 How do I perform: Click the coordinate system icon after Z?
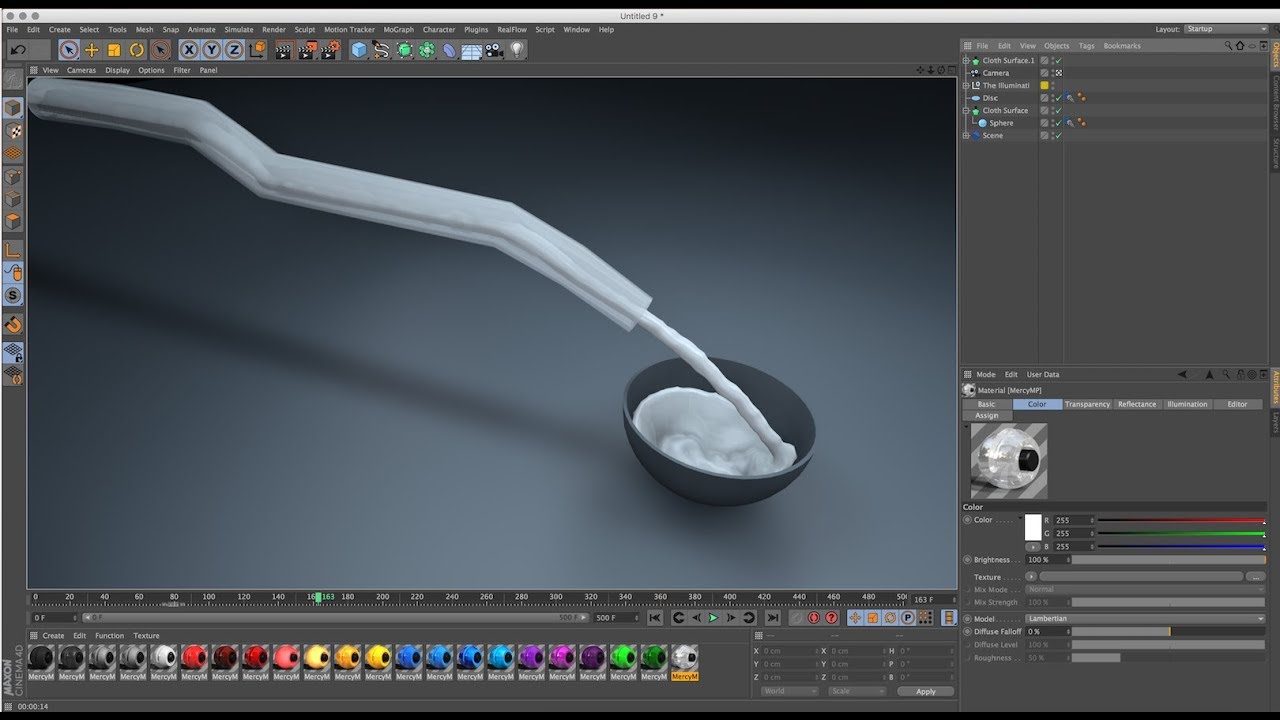258,49
